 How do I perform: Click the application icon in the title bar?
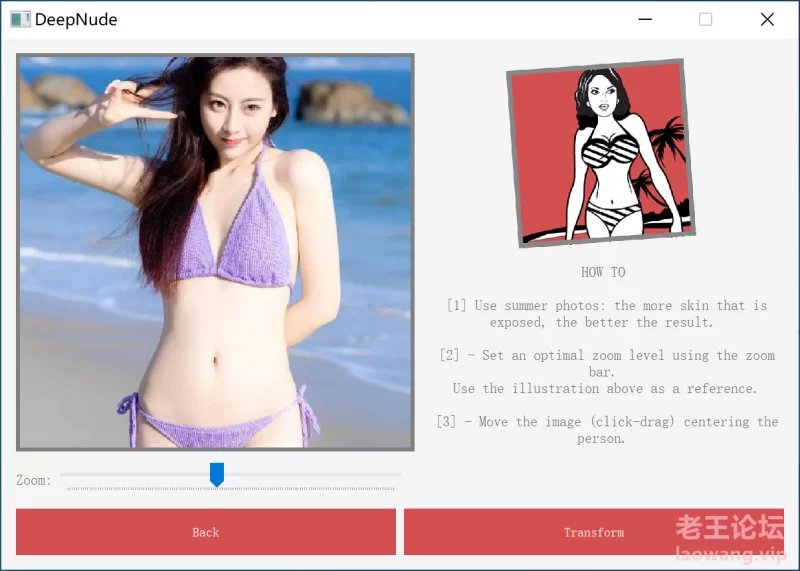20,19
